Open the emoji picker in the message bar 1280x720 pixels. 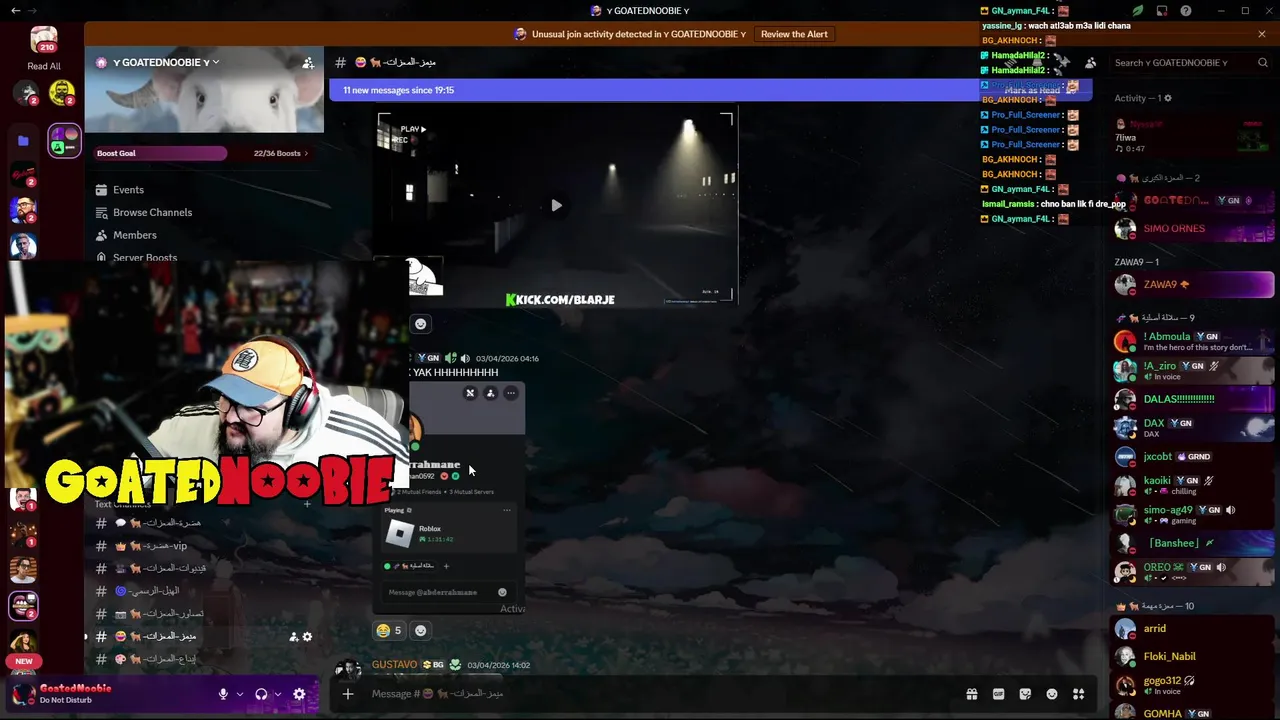click(1052, 694)
